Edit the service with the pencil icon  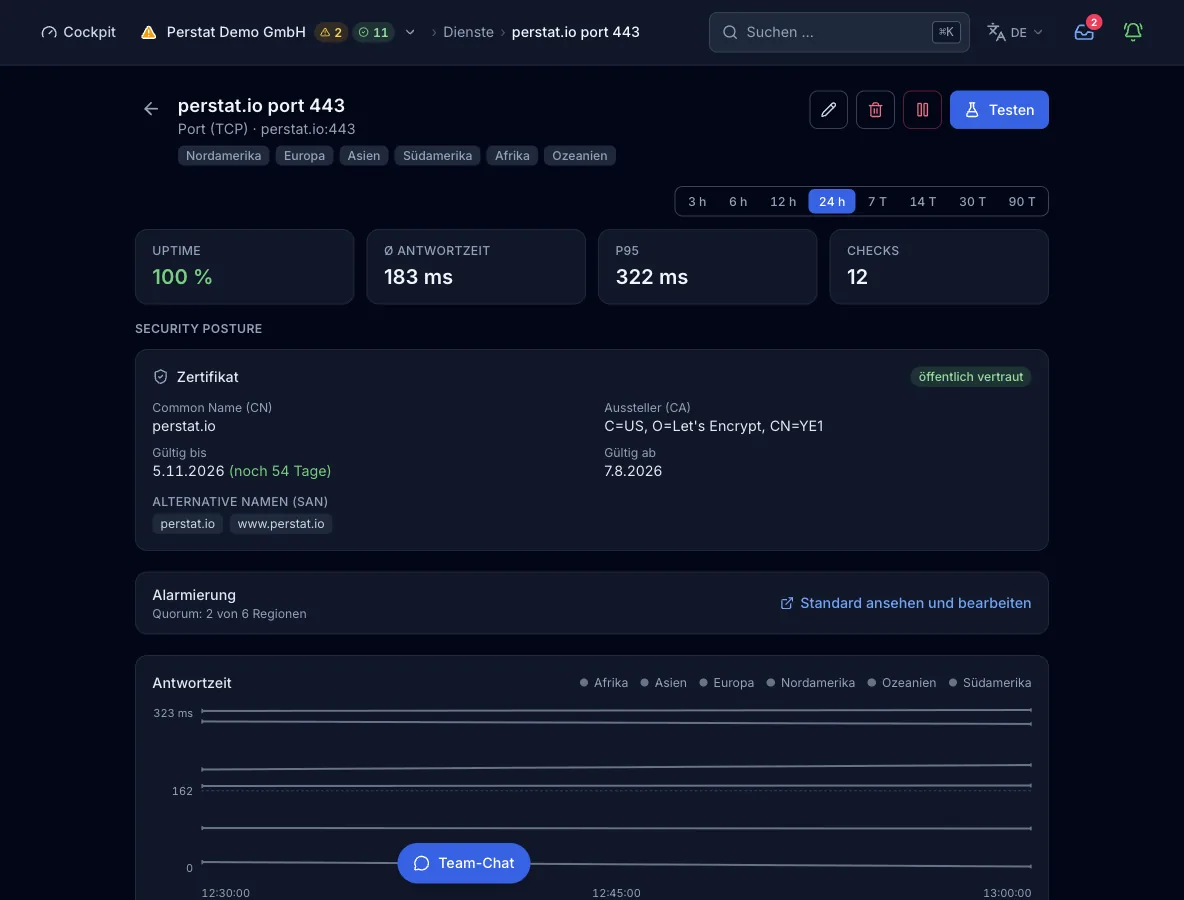828,109
